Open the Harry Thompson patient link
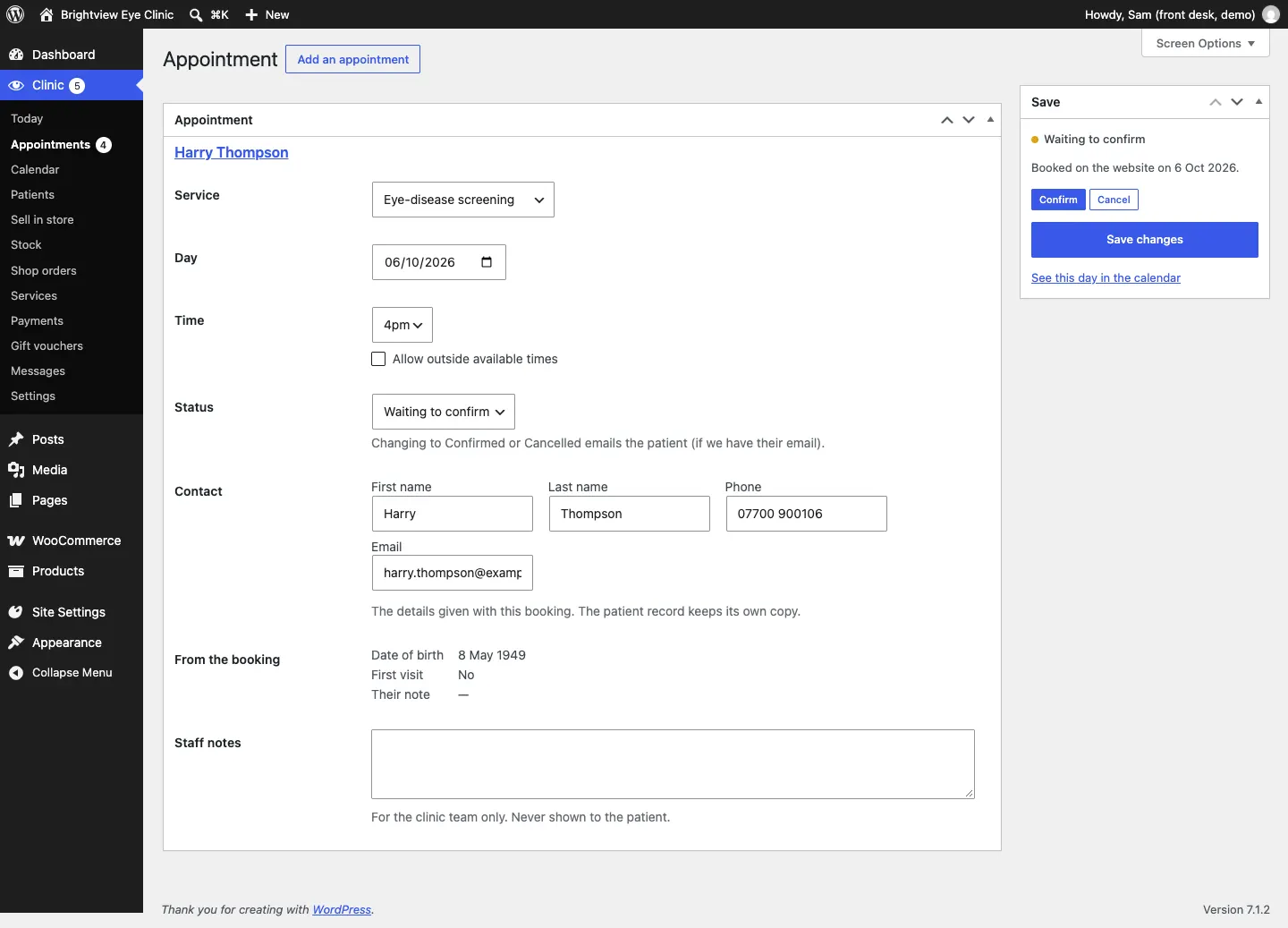The width and height of the screenshot is (1288, 928). pyautogui.click(x=232, y=152)
